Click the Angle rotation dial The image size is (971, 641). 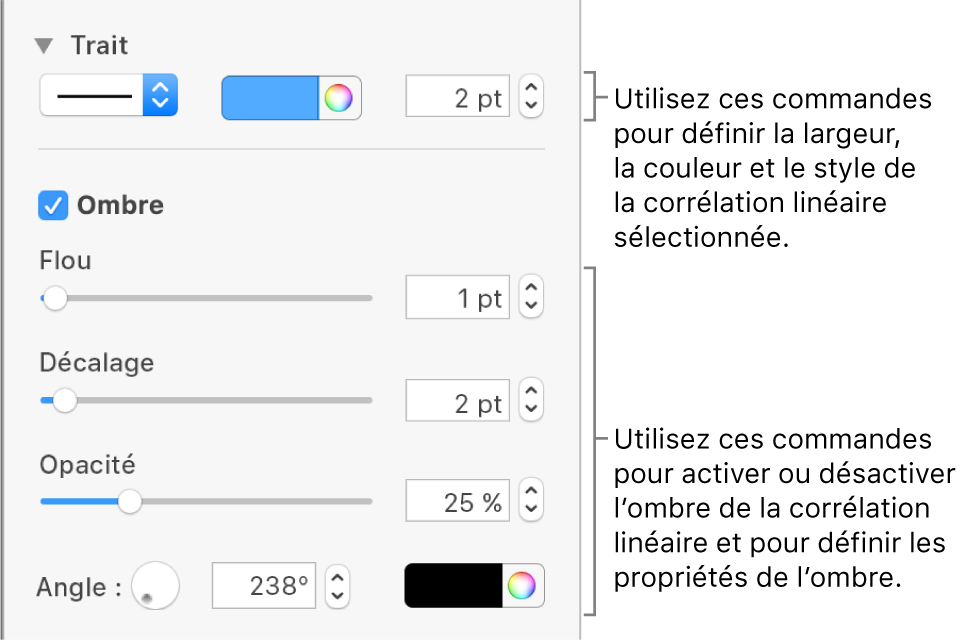coord(155,588)
